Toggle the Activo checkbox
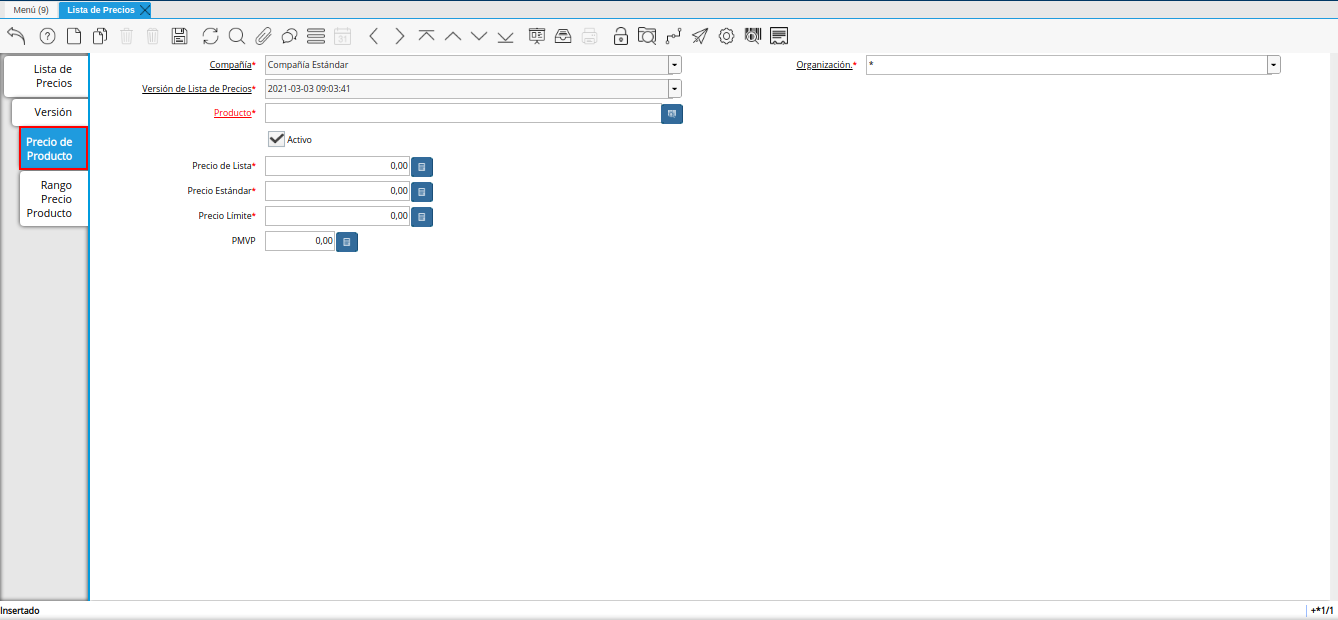1338x620 pixels. pos(277,139)
